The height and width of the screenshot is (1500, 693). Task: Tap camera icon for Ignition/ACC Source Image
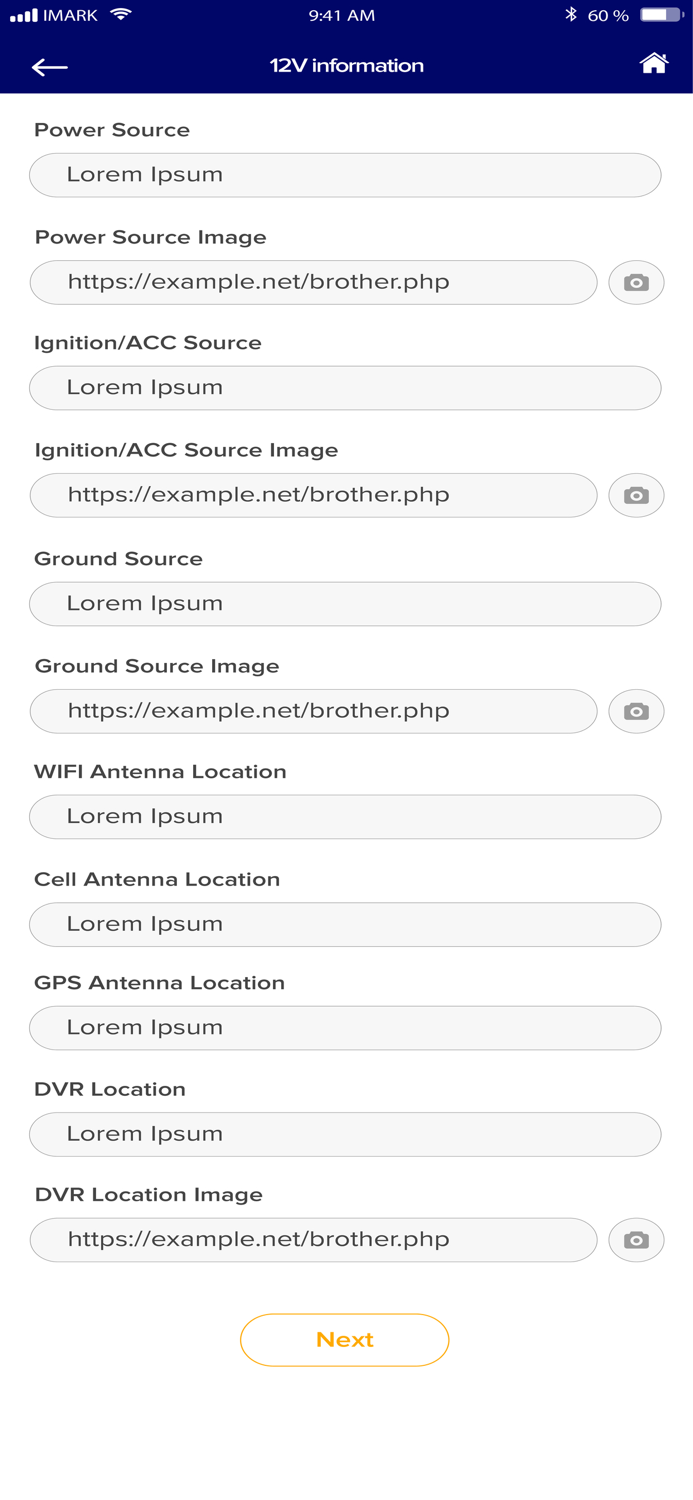click(636, 496)
